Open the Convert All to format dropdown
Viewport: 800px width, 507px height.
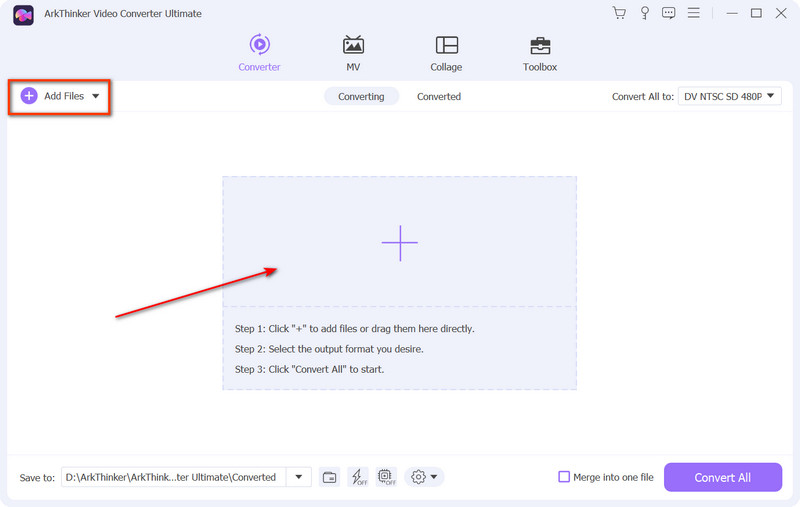(x=730, y=96)
